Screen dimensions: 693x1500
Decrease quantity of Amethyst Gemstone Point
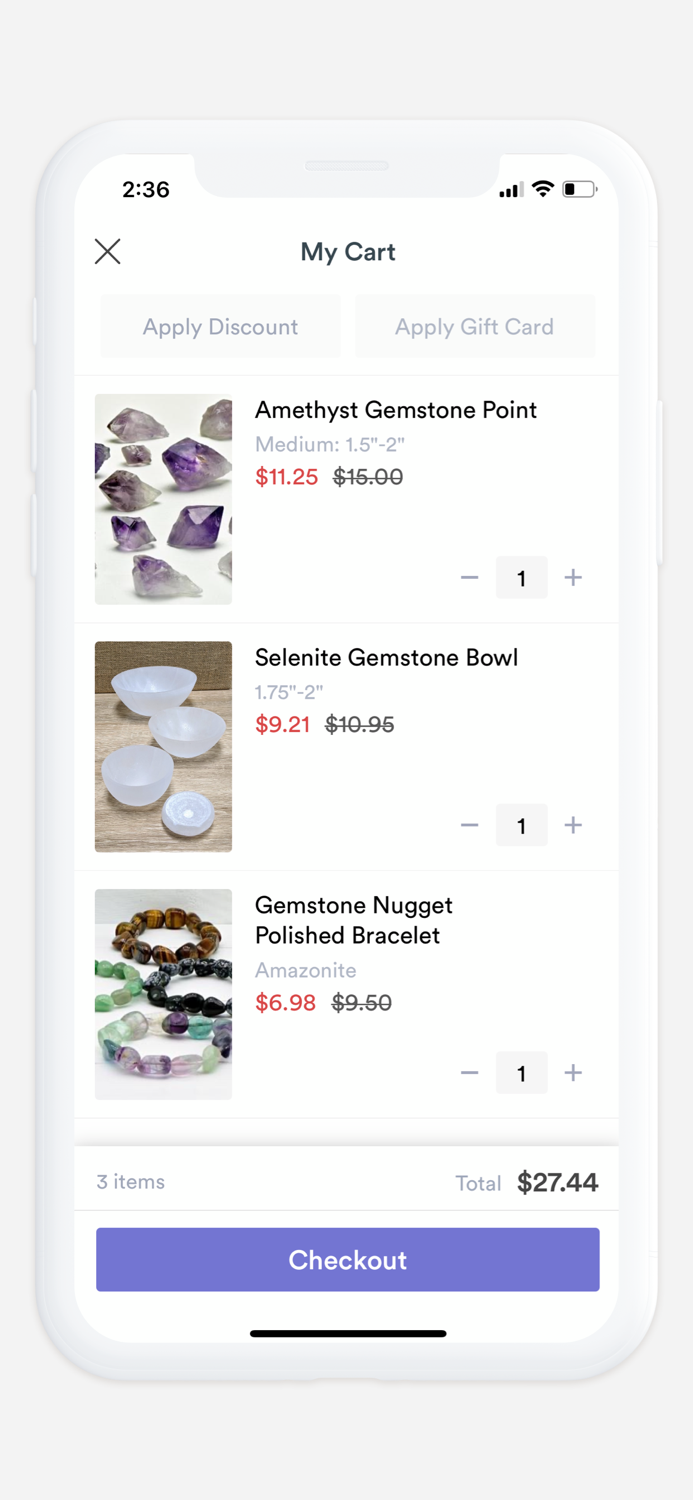pos(469,577)
